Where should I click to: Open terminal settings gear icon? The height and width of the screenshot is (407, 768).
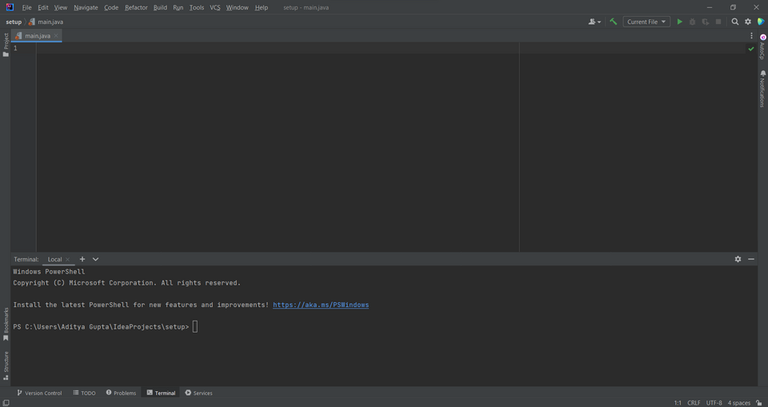(738, 259)
